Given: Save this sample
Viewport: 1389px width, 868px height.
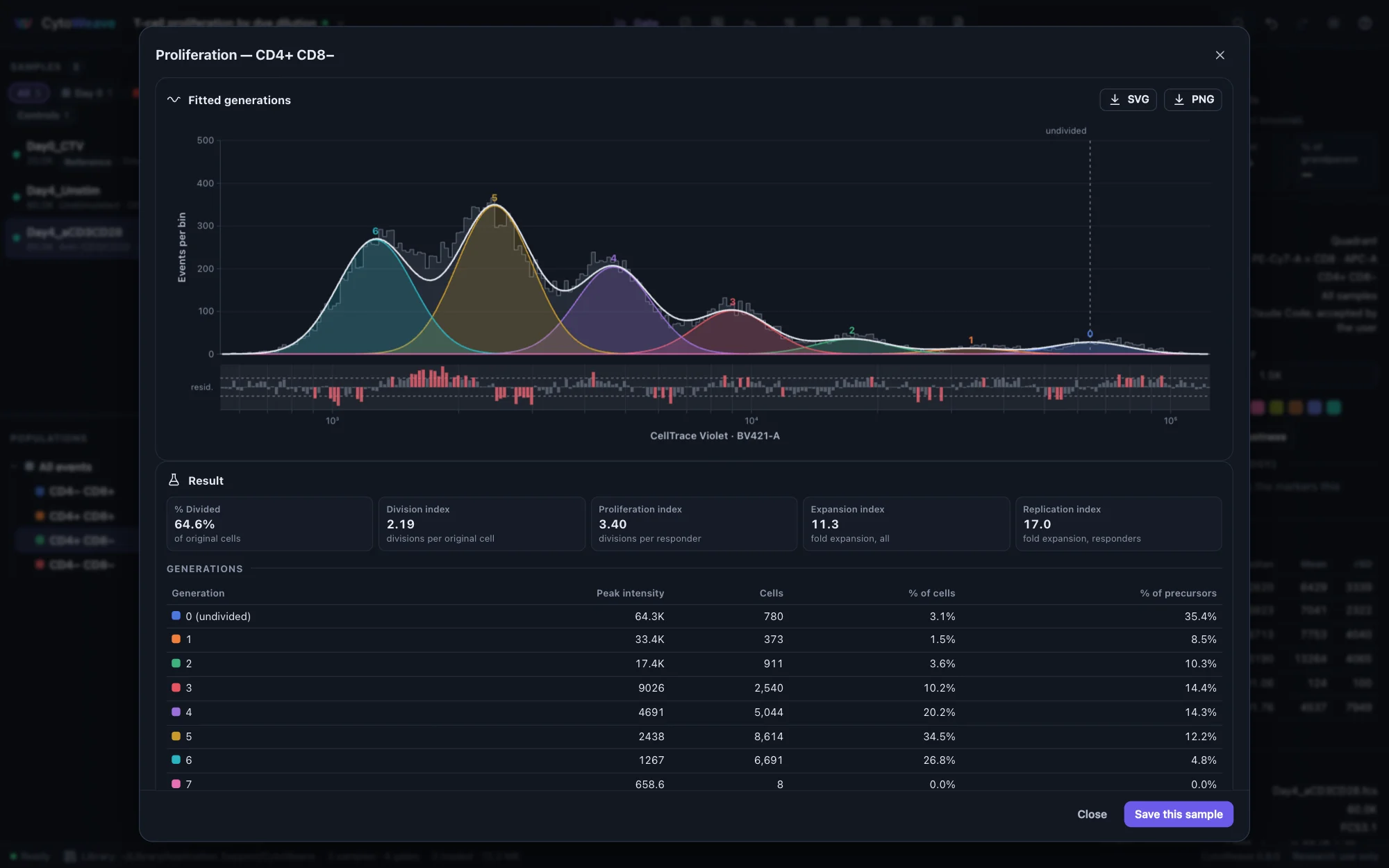Looking at the screenshot, I should point(1178,814).
